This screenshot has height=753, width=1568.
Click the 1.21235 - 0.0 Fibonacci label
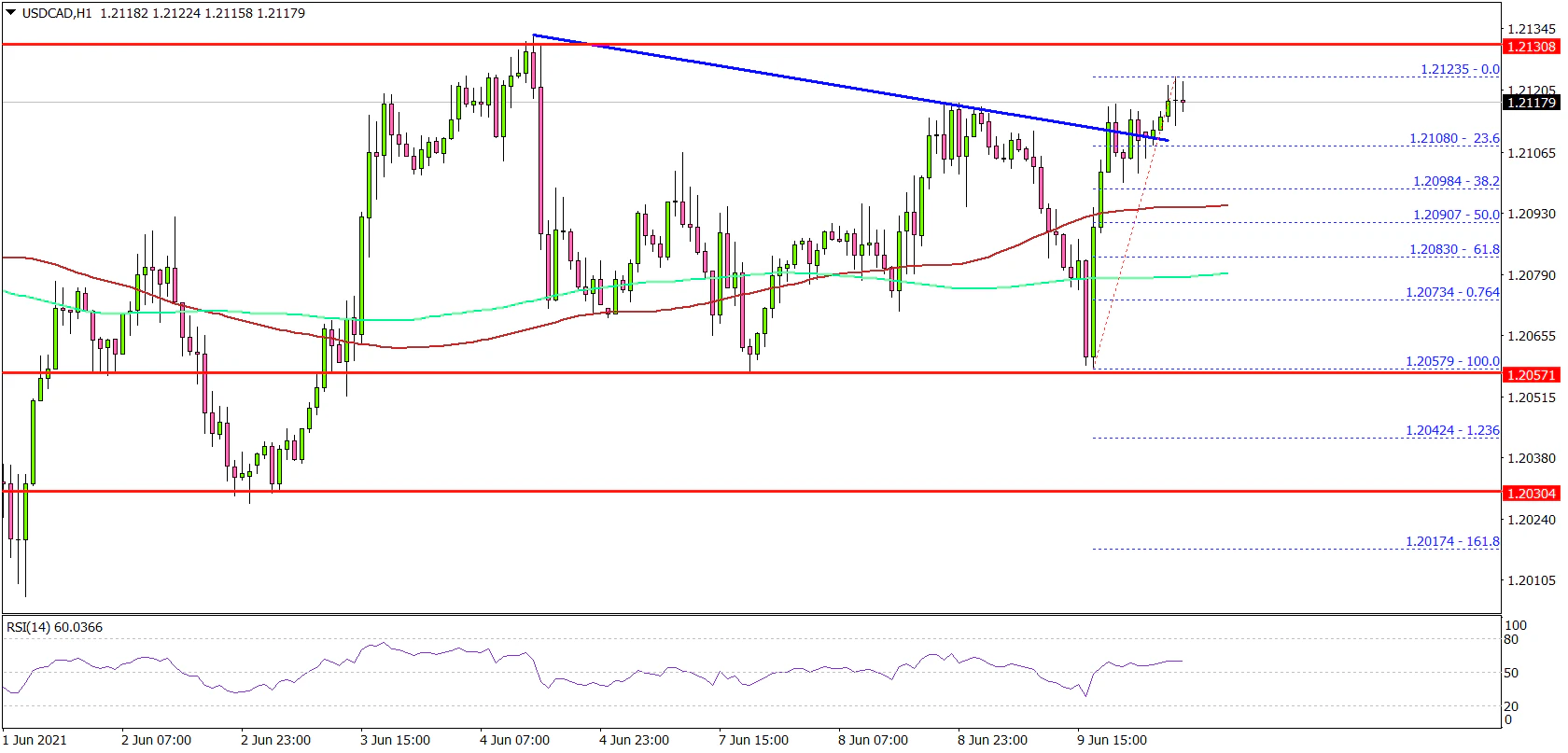pos(1459,69)
